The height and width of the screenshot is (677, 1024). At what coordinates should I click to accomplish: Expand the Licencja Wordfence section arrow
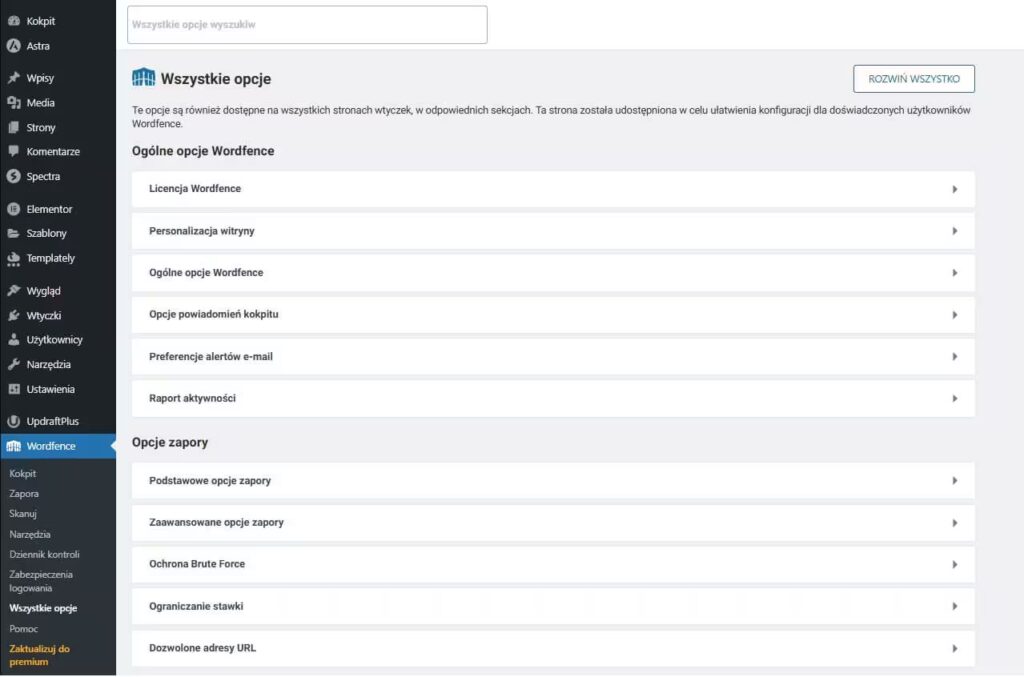(x=955, y=189)
